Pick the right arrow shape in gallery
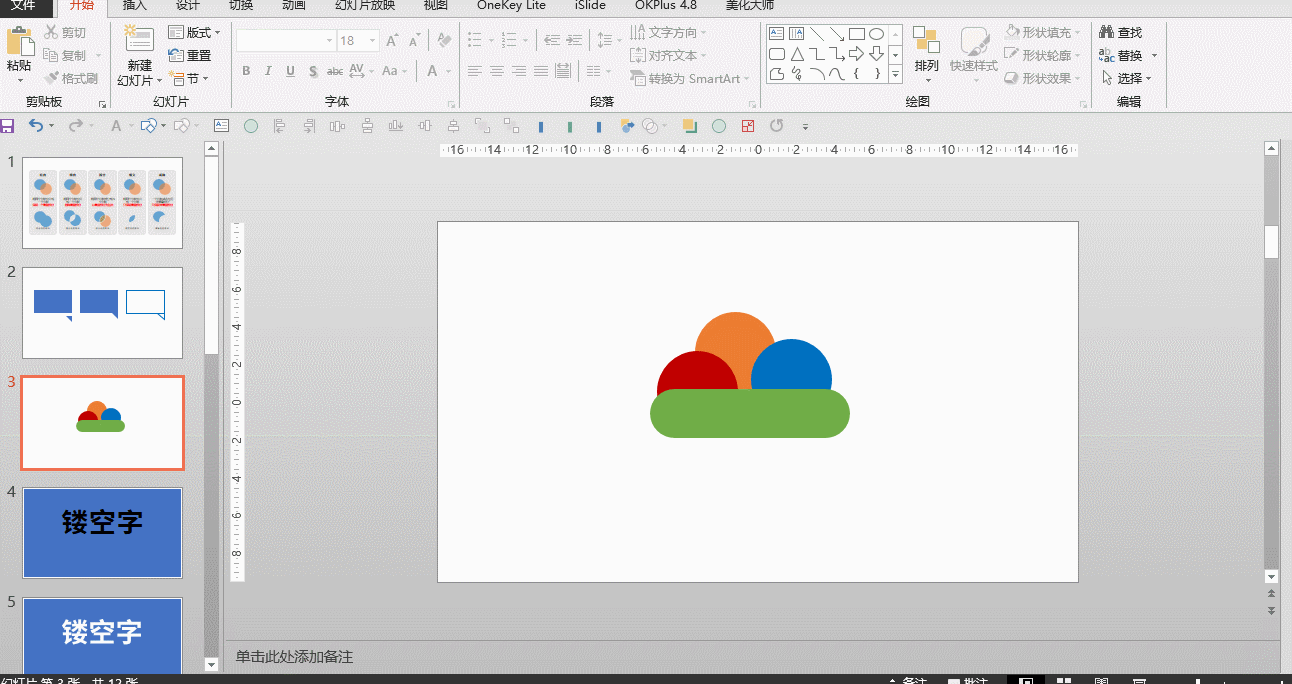The height and width of the screenshot is (684, 1292). [856, 54]
